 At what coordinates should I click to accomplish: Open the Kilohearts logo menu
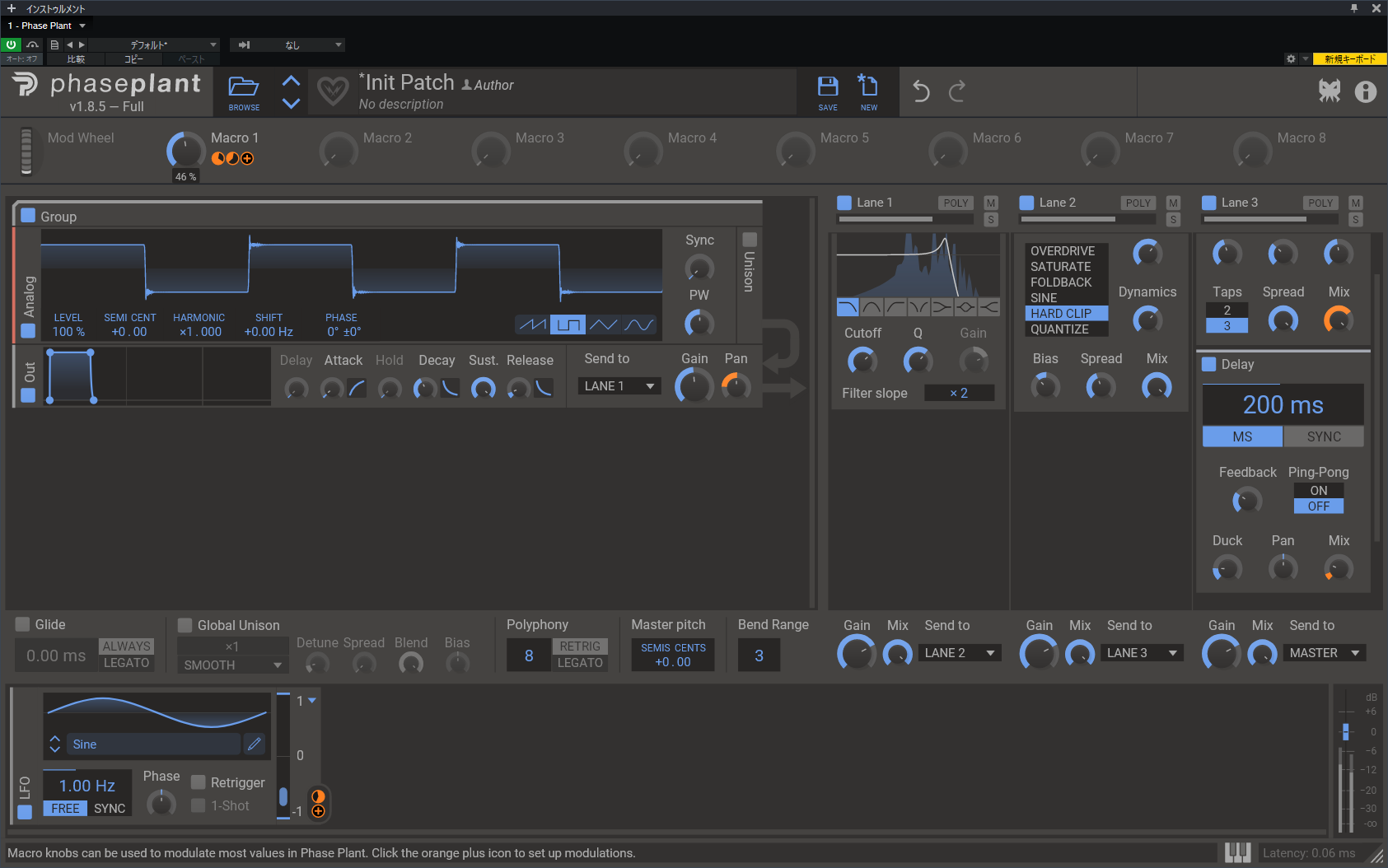(x=1329, y=91)
